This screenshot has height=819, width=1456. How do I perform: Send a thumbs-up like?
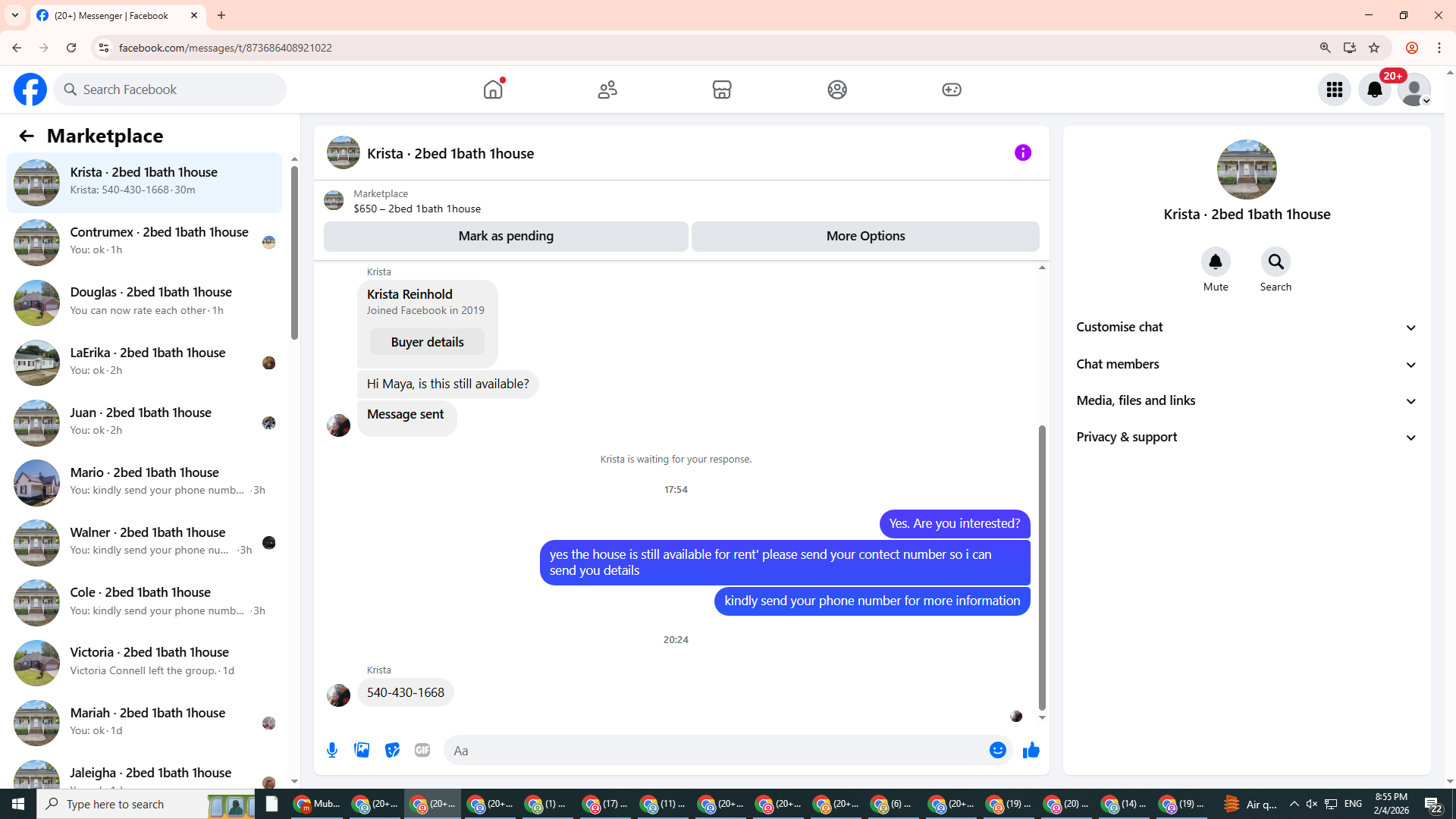[1031, 750]
